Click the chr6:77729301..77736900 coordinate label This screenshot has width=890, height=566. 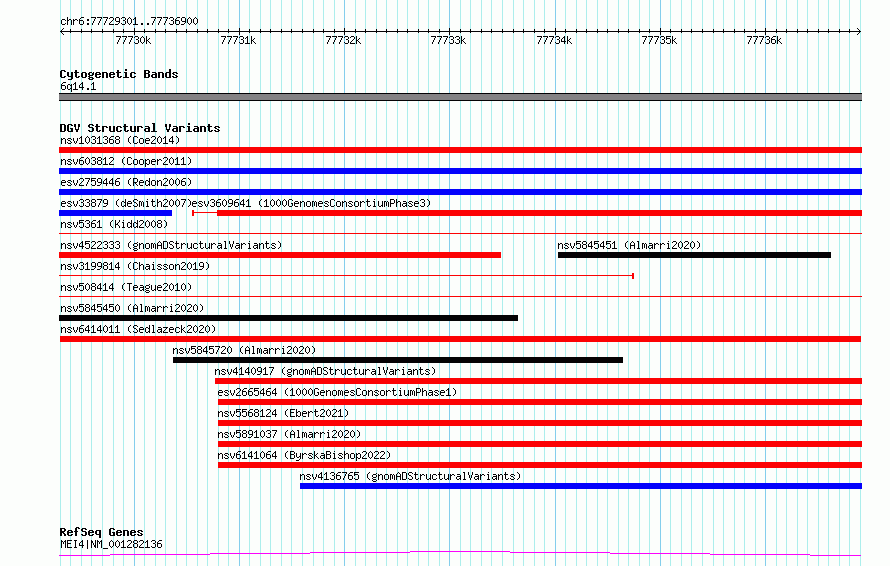click(x=129, y=22)
